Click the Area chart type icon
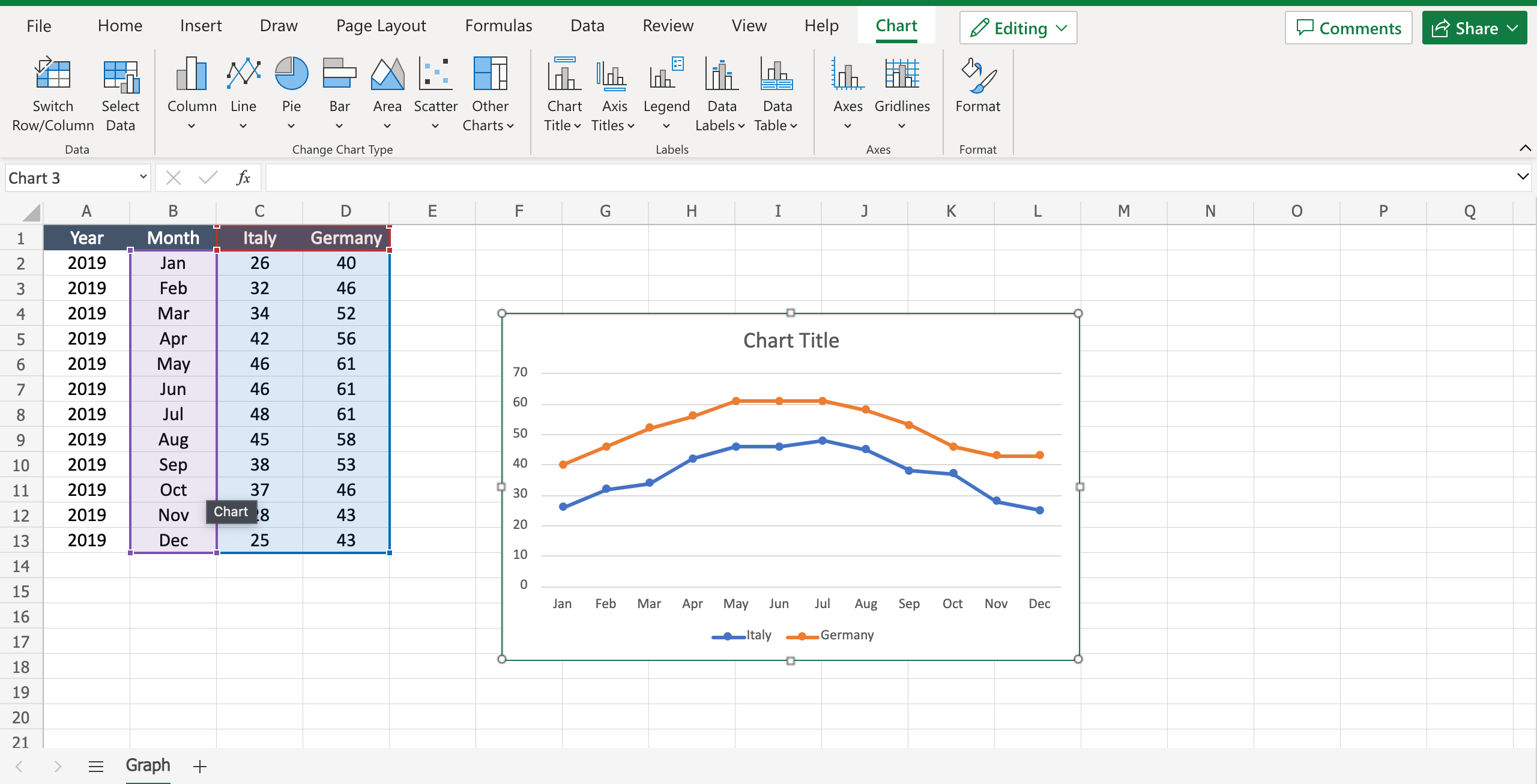 [x=387, y=75]
